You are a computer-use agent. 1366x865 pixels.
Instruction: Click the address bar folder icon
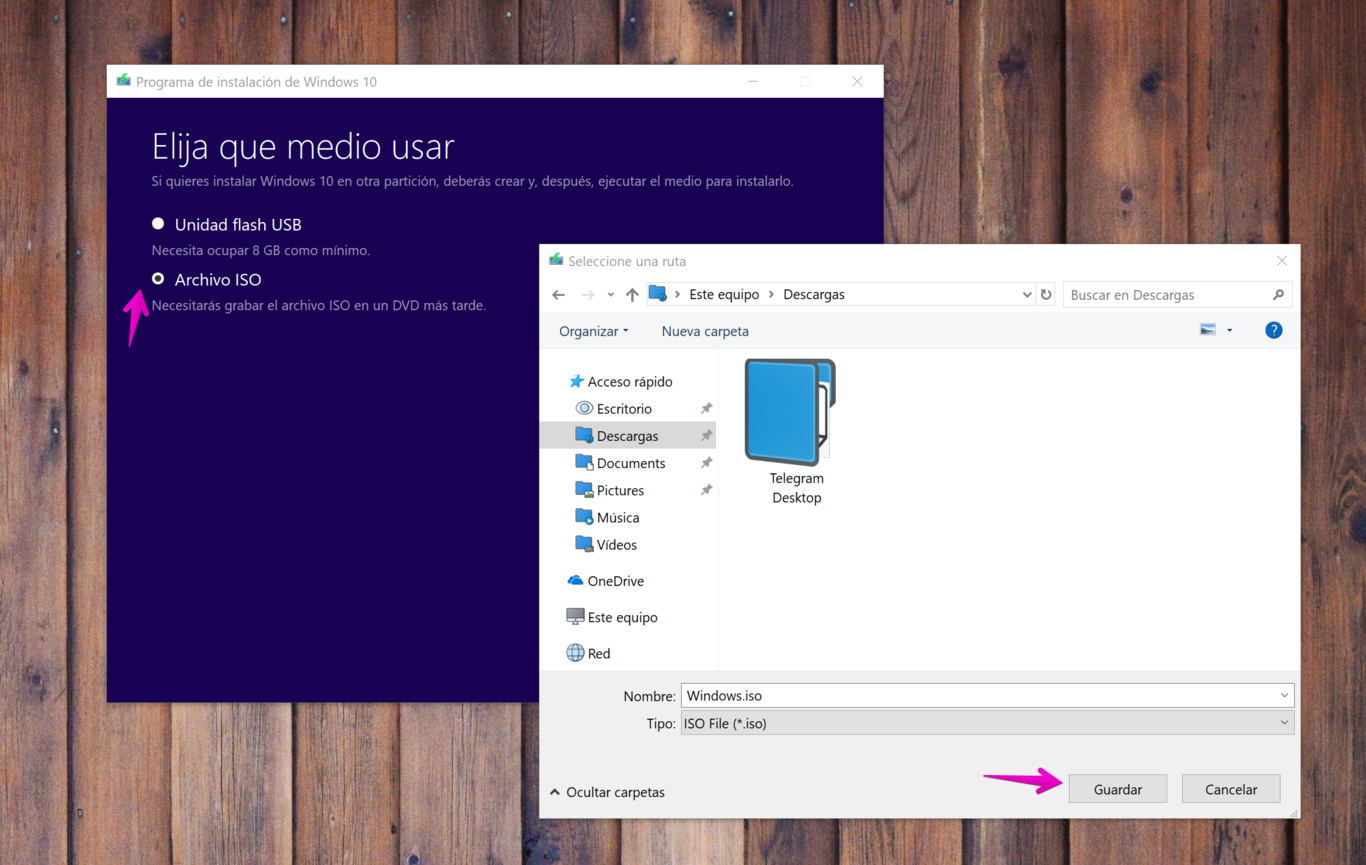click(x=657, y=294)
